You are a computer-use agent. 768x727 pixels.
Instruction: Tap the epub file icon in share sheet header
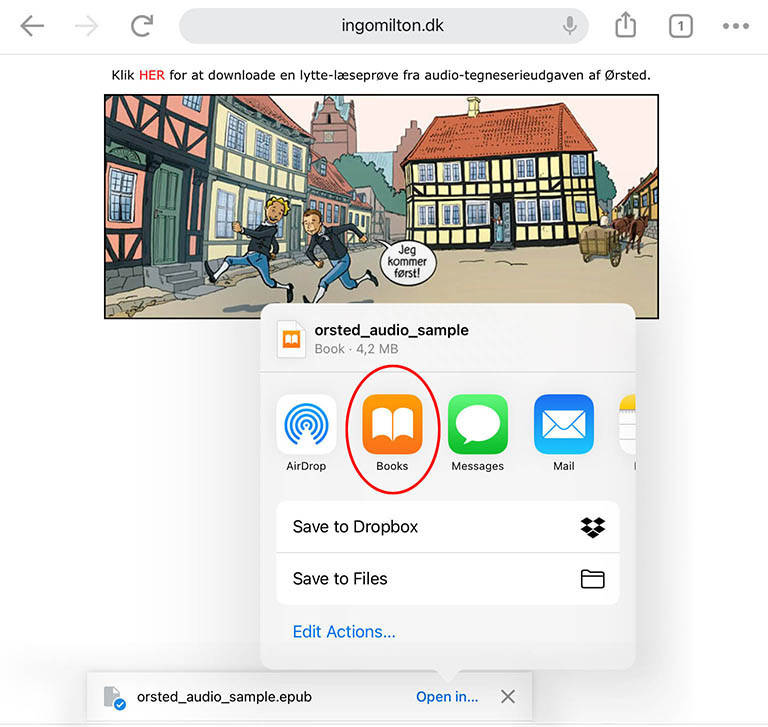[291, 339]
